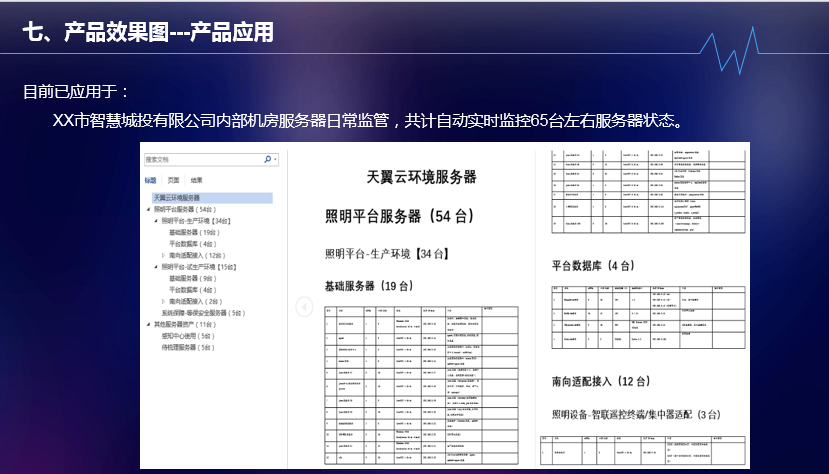Expand the 南向适配接入（2台）node
Image resolution: width=829 pixels, height=474 pixels.
click(x=163, y=301)
